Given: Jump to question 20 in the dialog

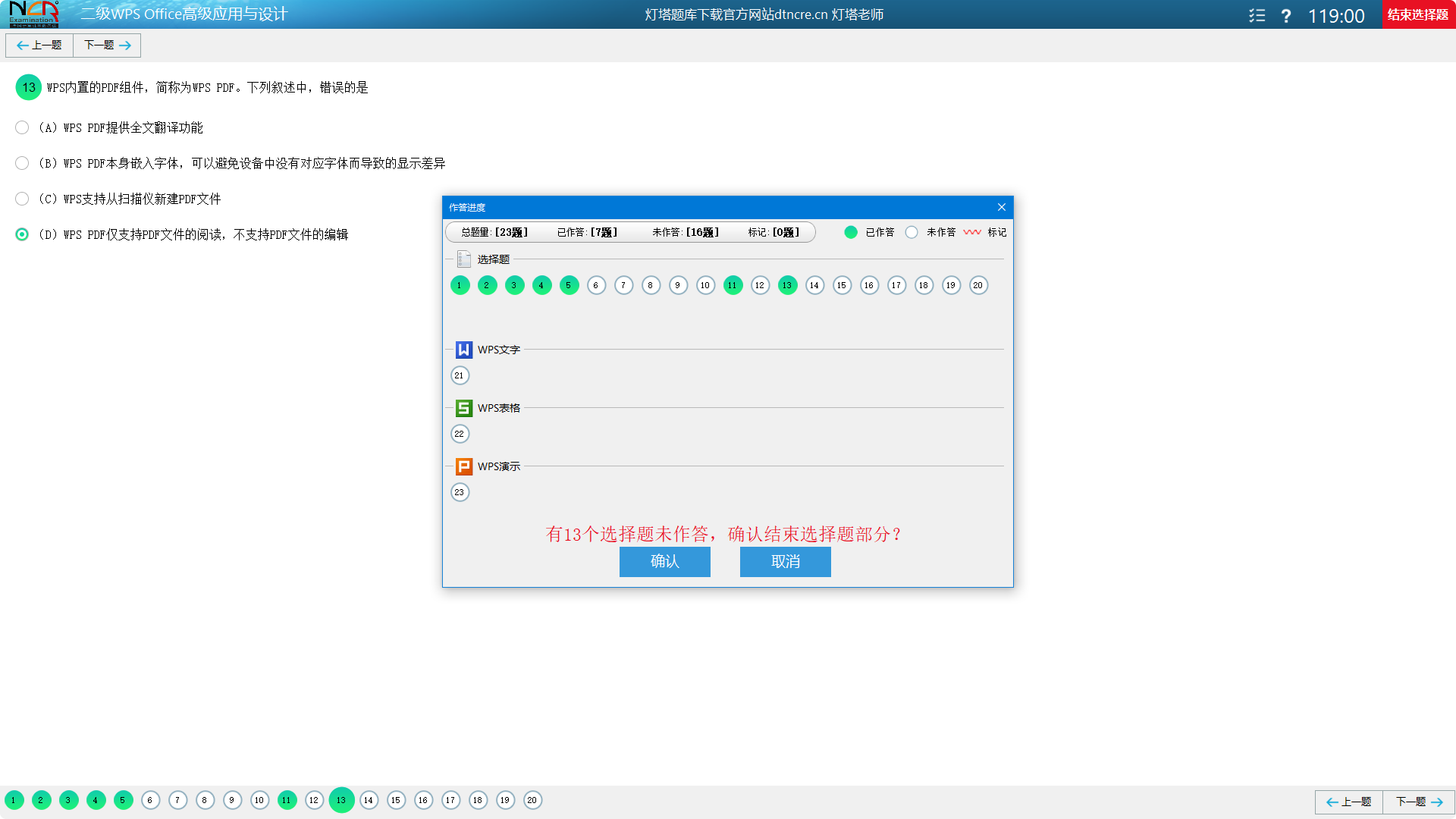Looking at the screenshot, I should click(x=978, y=285).
